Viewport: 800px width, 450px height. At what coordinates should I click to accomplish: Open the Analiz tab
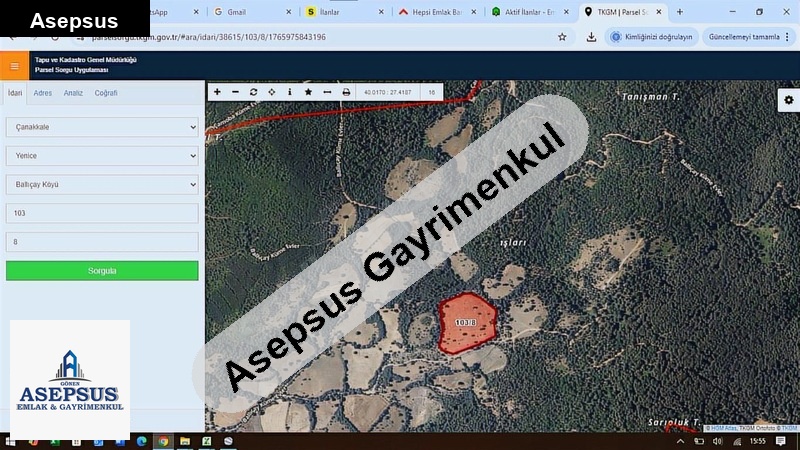73,93
